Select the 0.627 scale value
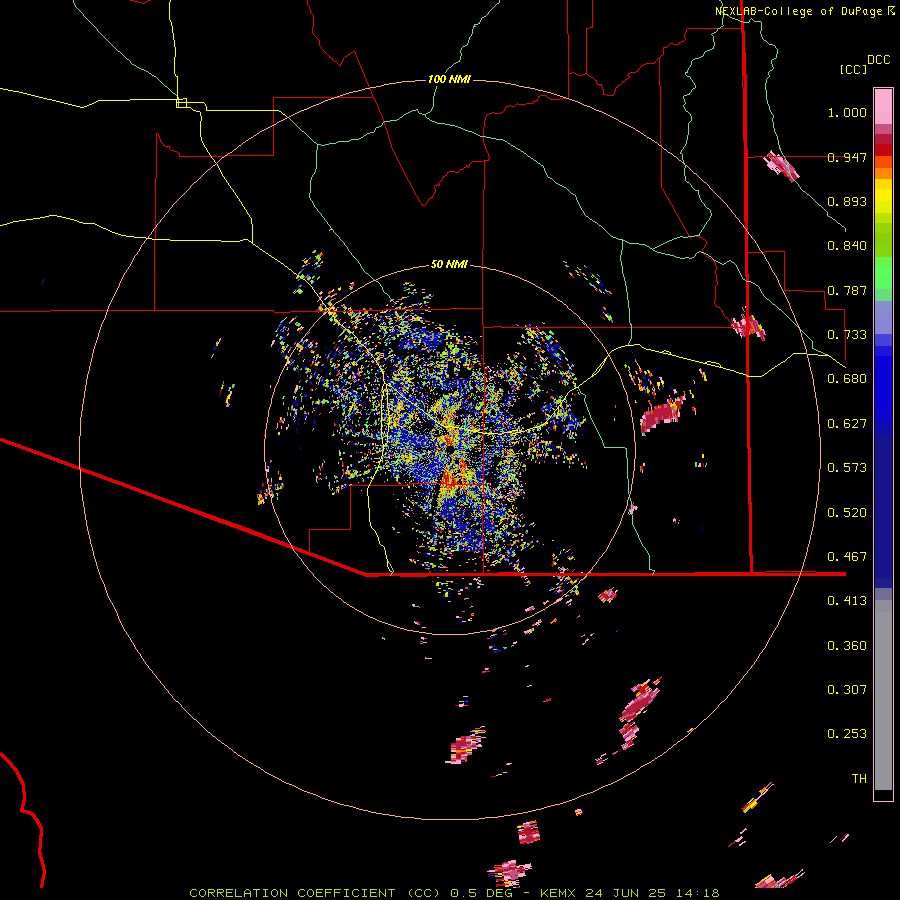 847,424
